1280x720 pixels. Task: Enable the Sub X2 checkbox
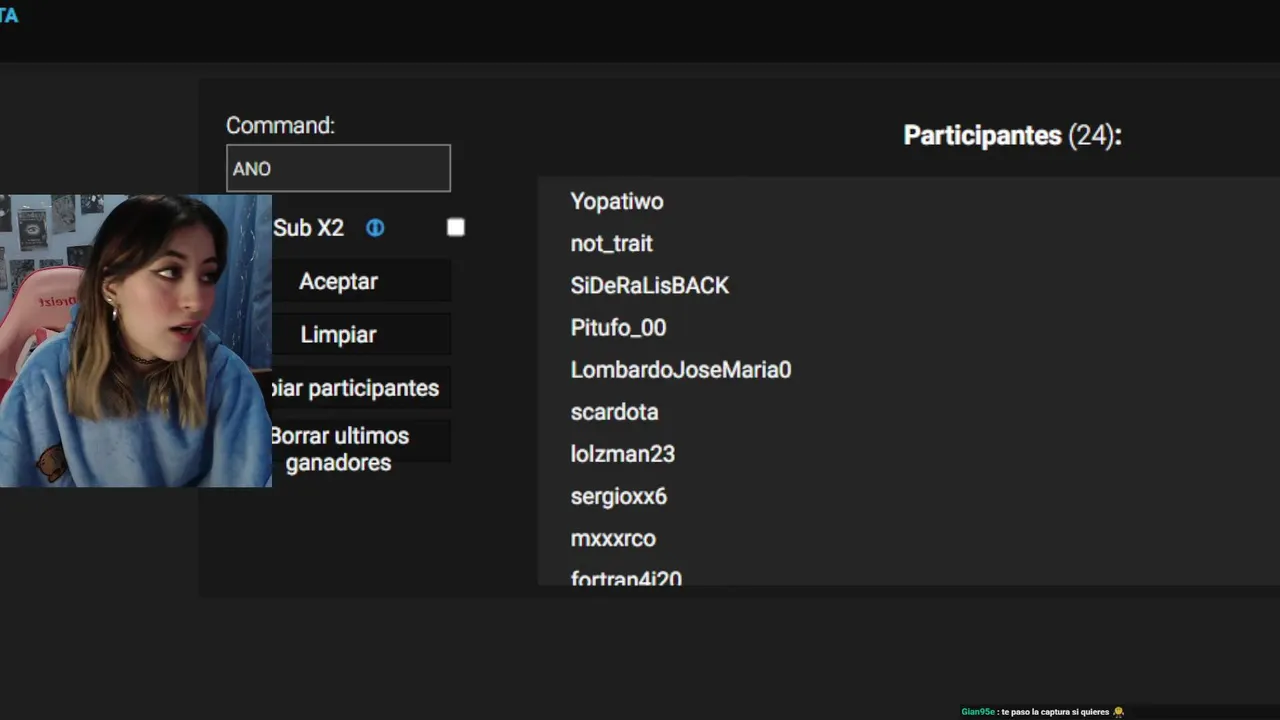pos(456,228)
